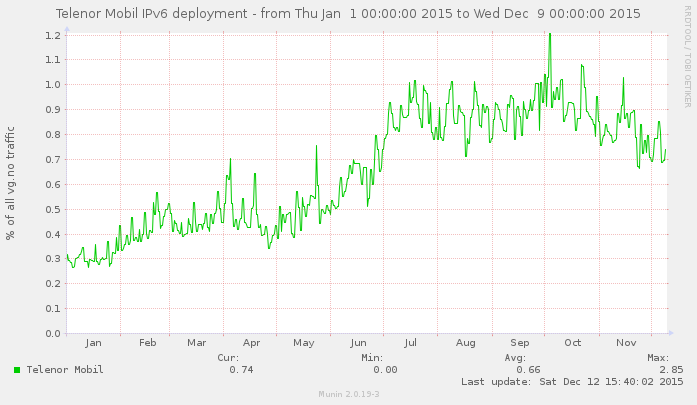Image resolution: width=697 pixels, height=405 pixels.
Task: Click the minimum value 0.00
Action: coord(385,369)
